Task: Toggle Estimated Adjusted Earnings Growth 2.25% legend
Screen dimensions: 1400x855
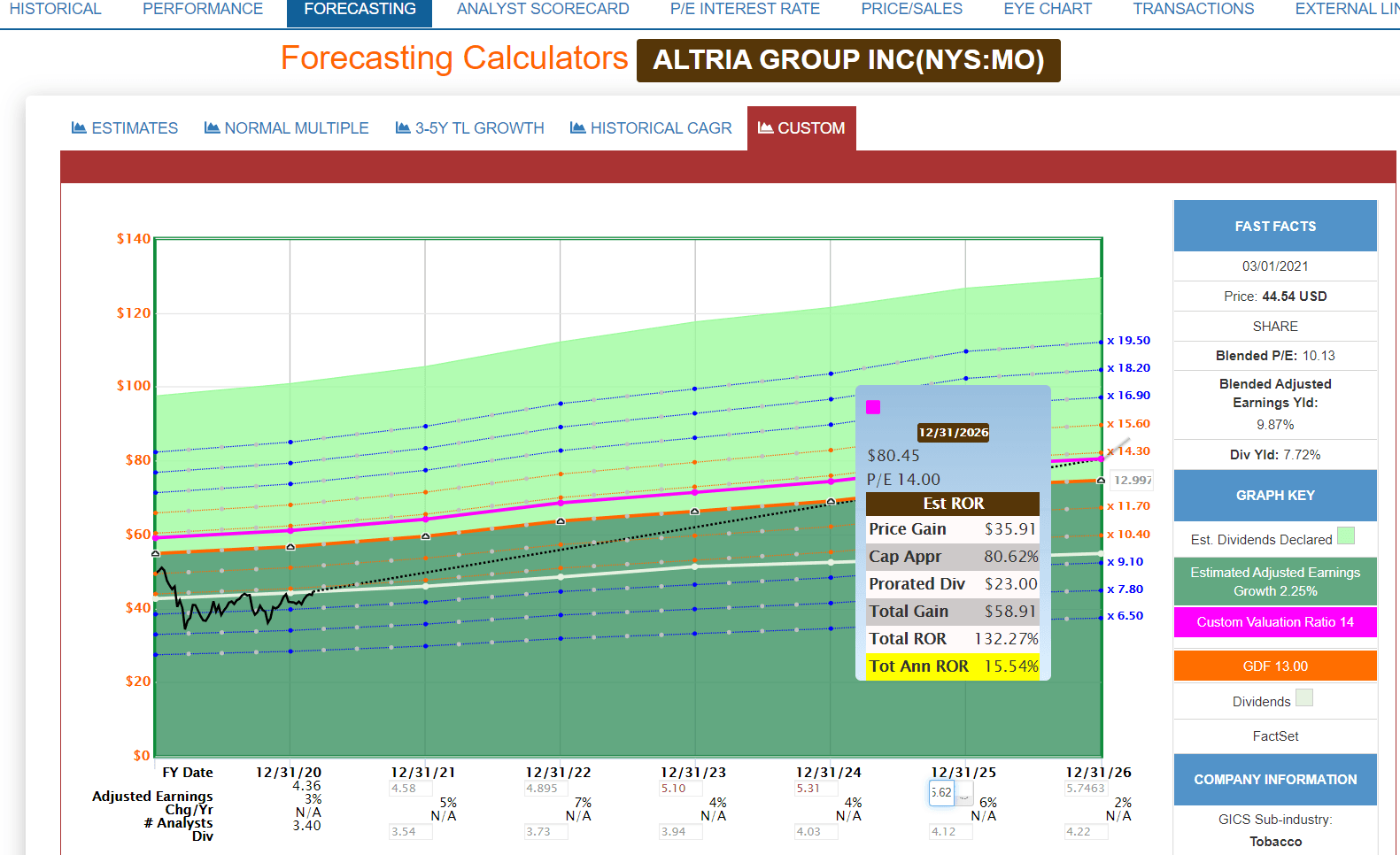Action: coord(1275,582)
